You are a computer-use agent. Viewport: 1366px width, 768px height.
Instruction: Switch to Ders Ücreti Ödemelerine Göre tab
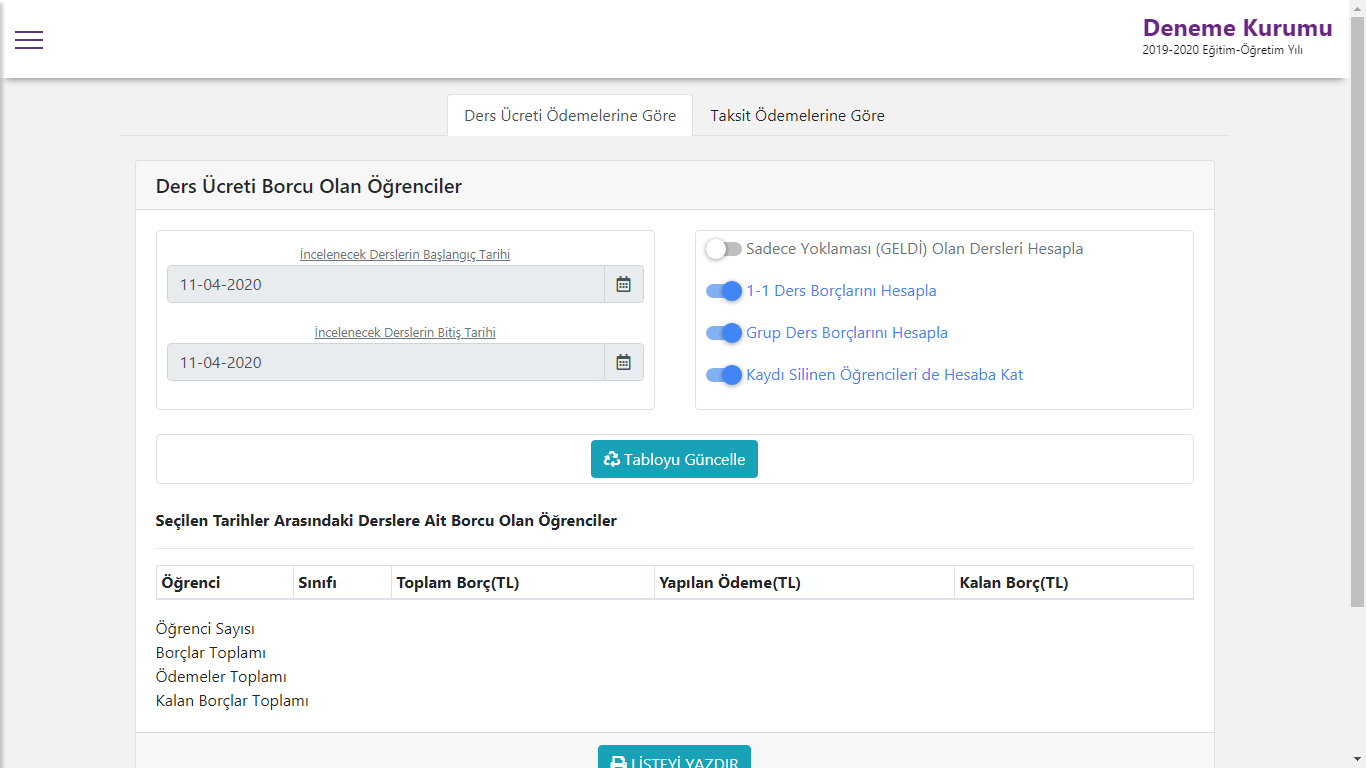[570, 115]
